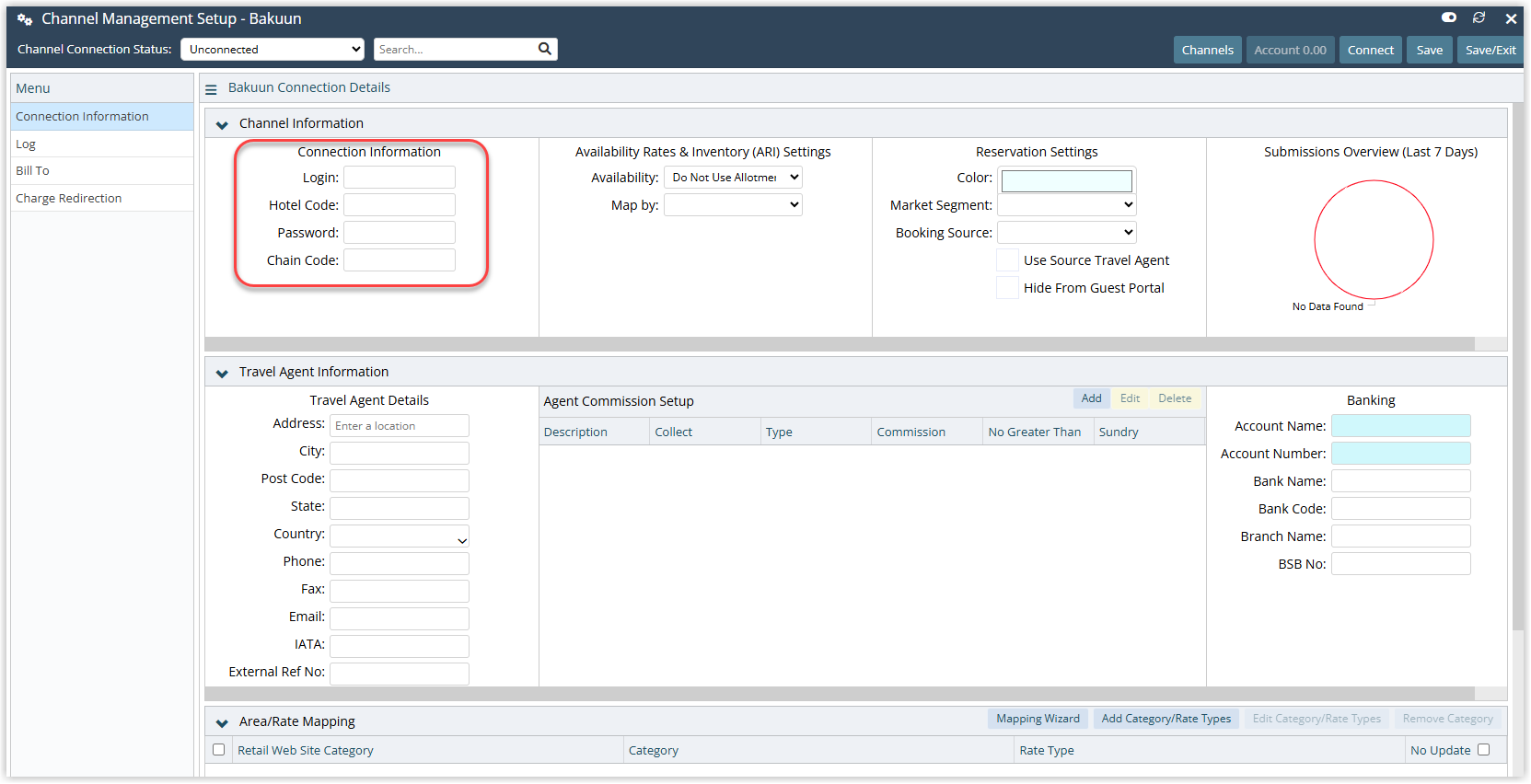The height and width of the screenshot is (784, 1531).
Task: Click Delete in Agent Commission Setup
Action: (x=1175, y=398)
